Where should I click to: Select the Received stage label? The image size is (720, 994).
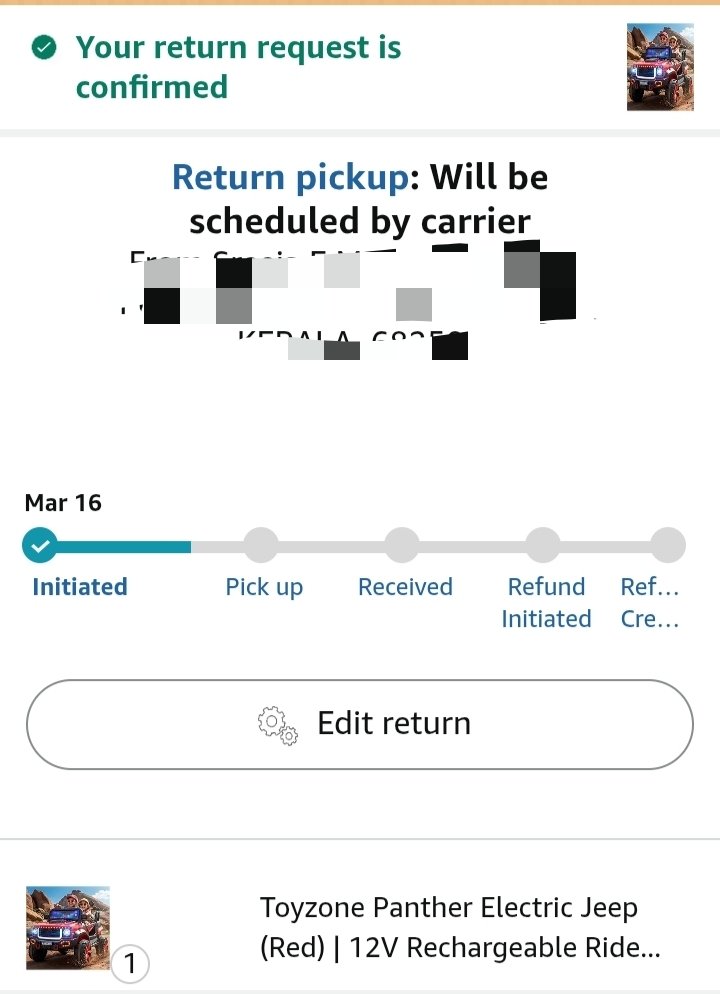point(405,587)
